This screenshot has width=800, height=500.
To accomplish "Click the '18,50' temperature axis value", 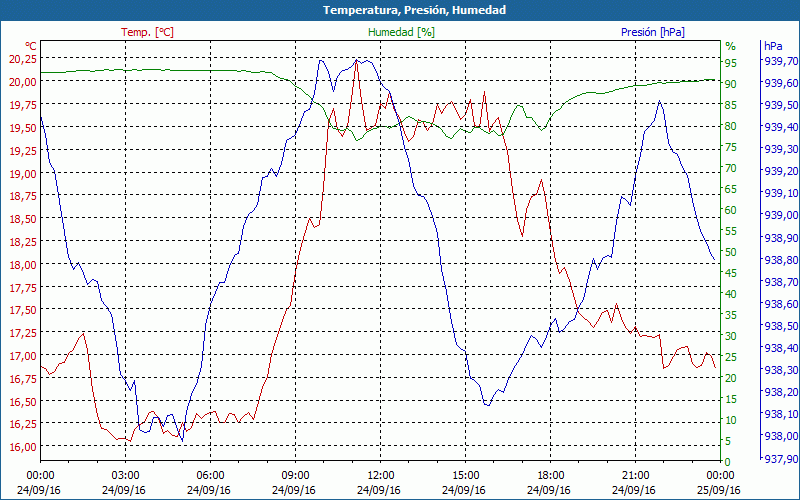I will (x=23, y=219).
